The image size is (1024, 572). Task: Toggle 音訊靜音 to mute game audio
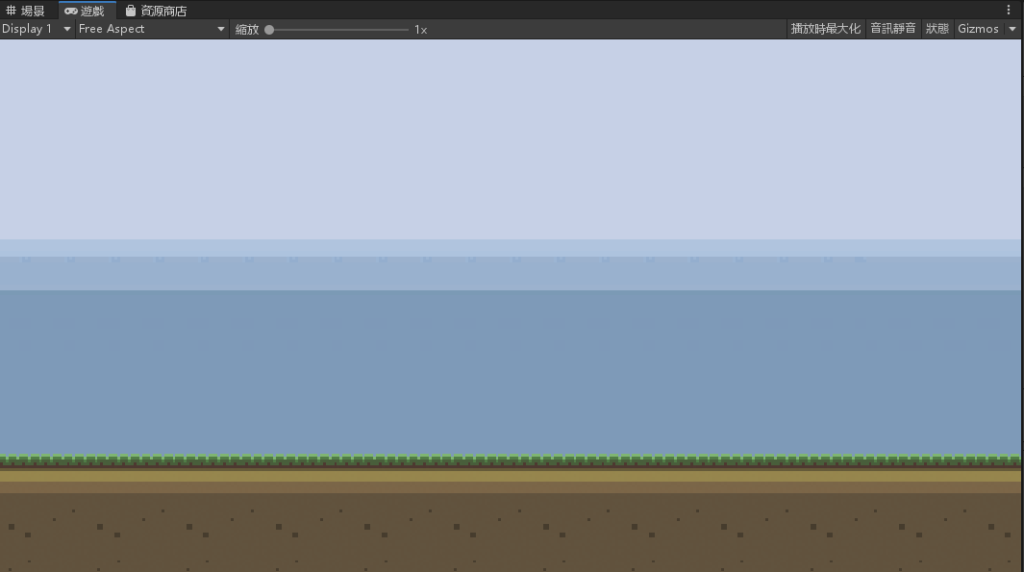coord(892,29)
